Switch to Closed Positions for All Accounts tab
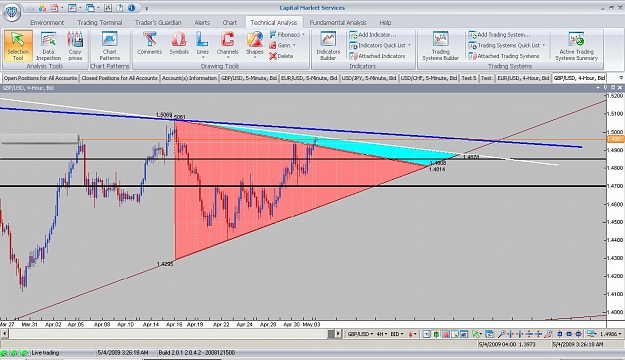 tap(120, 78)
